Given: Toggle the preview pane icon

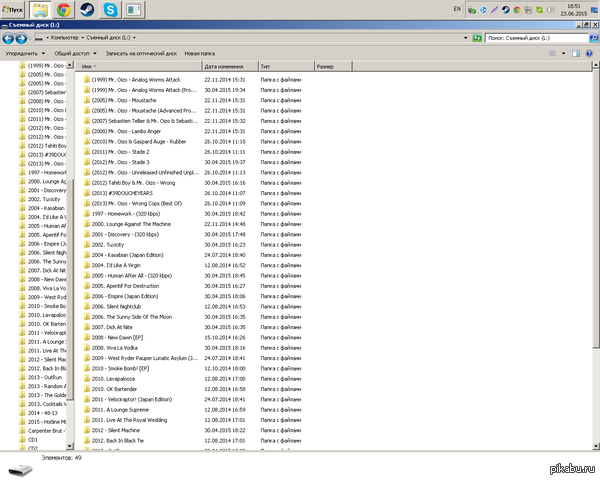Looking at the screenshot, I should coord(576,54).
